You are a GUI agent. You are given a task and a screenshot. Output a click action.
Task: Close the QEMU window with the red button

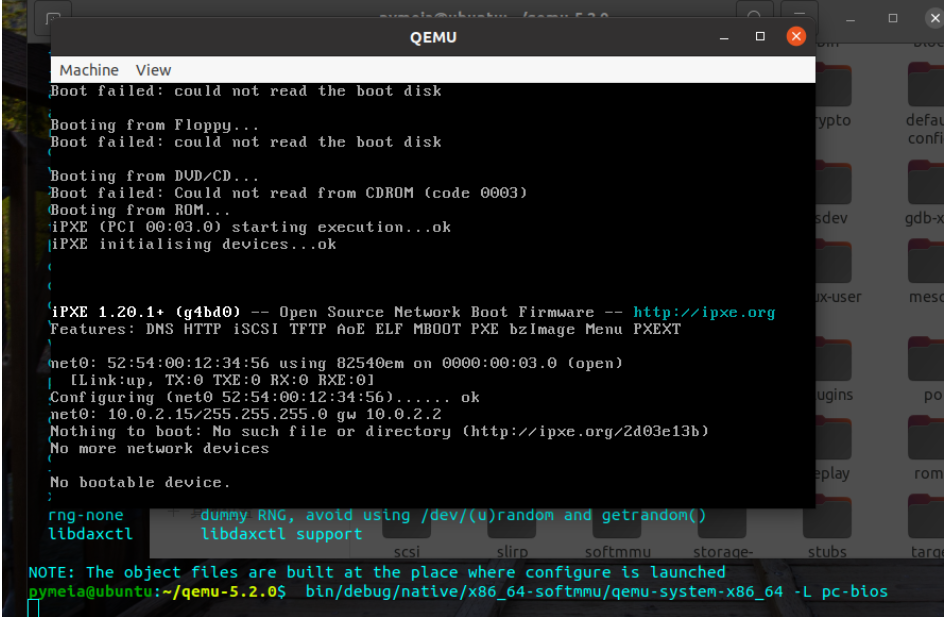click(x=796, y=37)
